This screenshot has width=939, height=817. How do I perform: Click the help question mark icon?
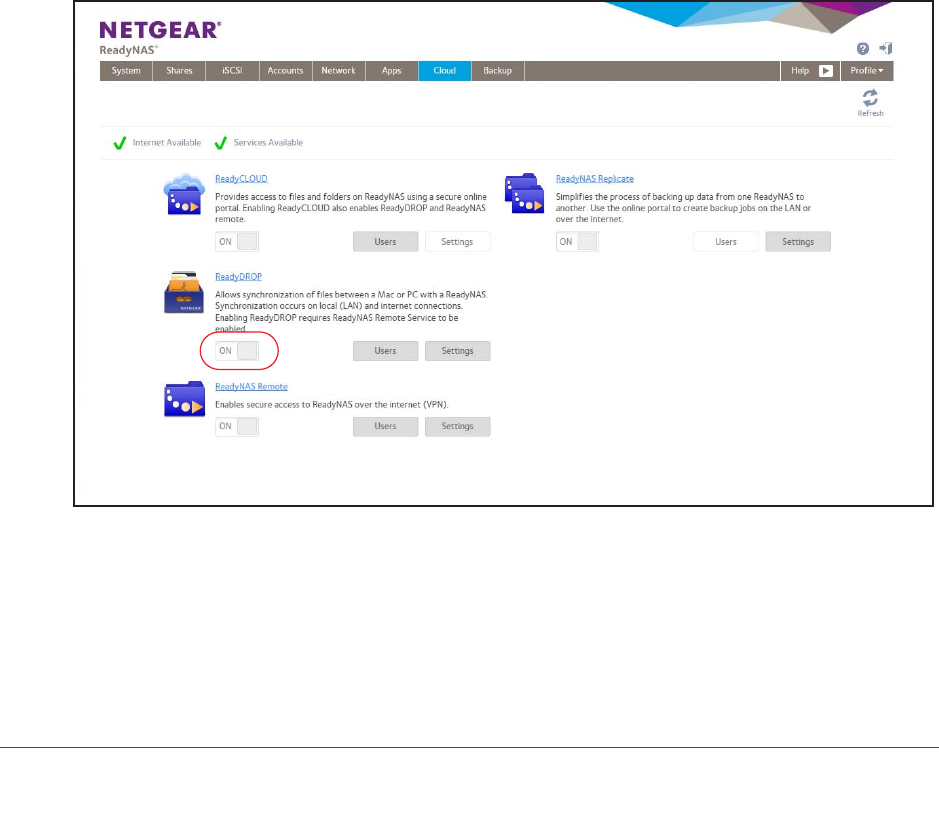coord(862,49)
